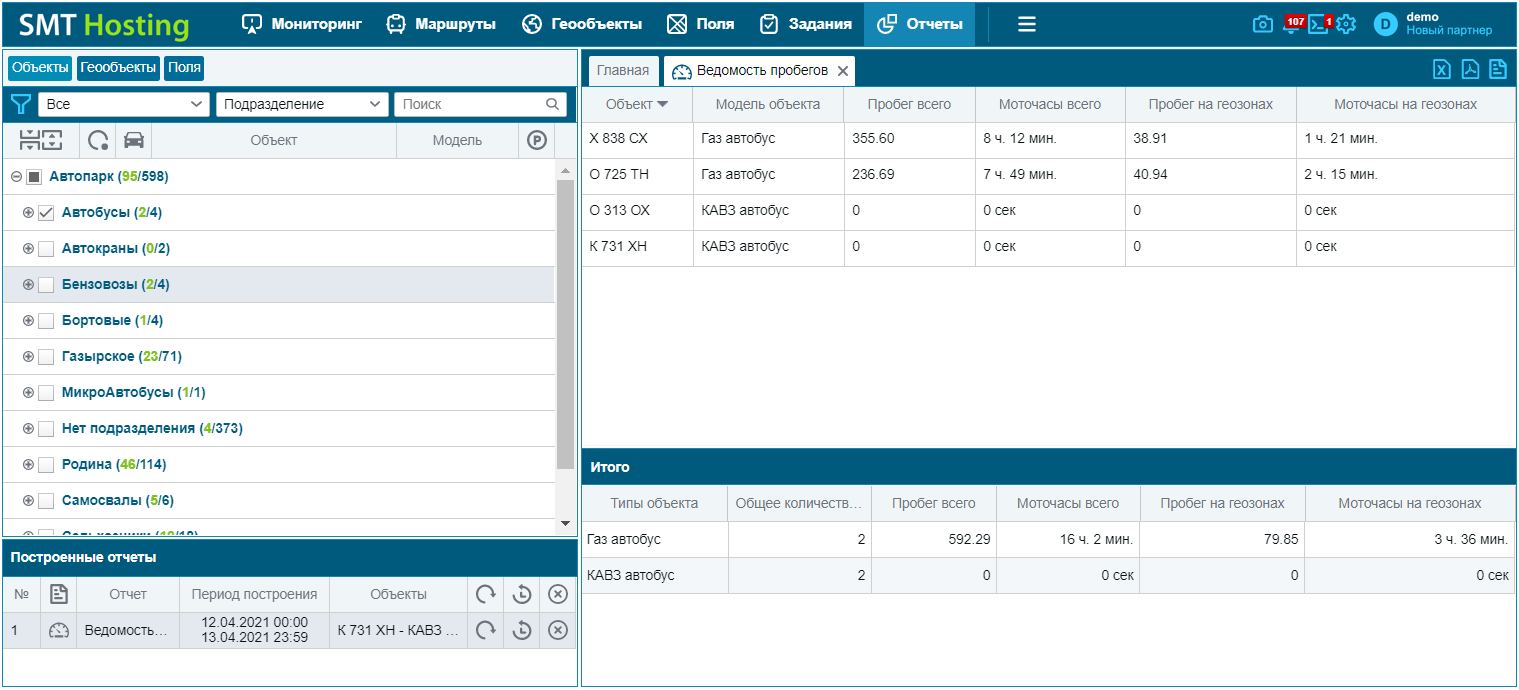Open the Подразделение dropdown

pos(302,104)
